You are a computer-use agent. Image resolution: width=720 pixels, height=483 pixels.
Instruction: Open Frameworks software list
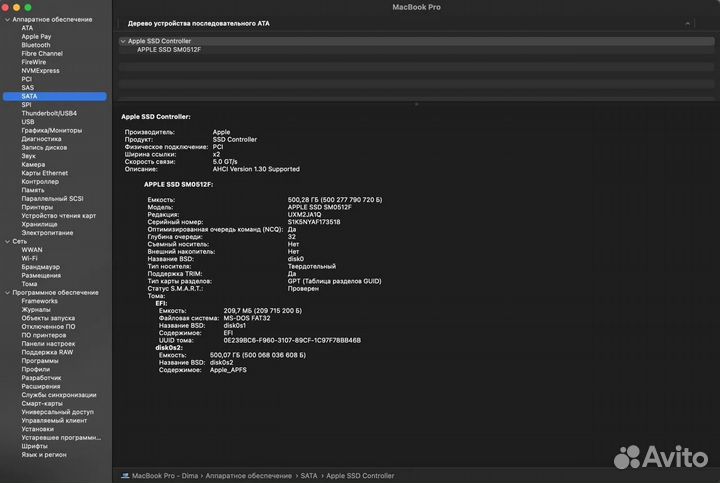39,301
